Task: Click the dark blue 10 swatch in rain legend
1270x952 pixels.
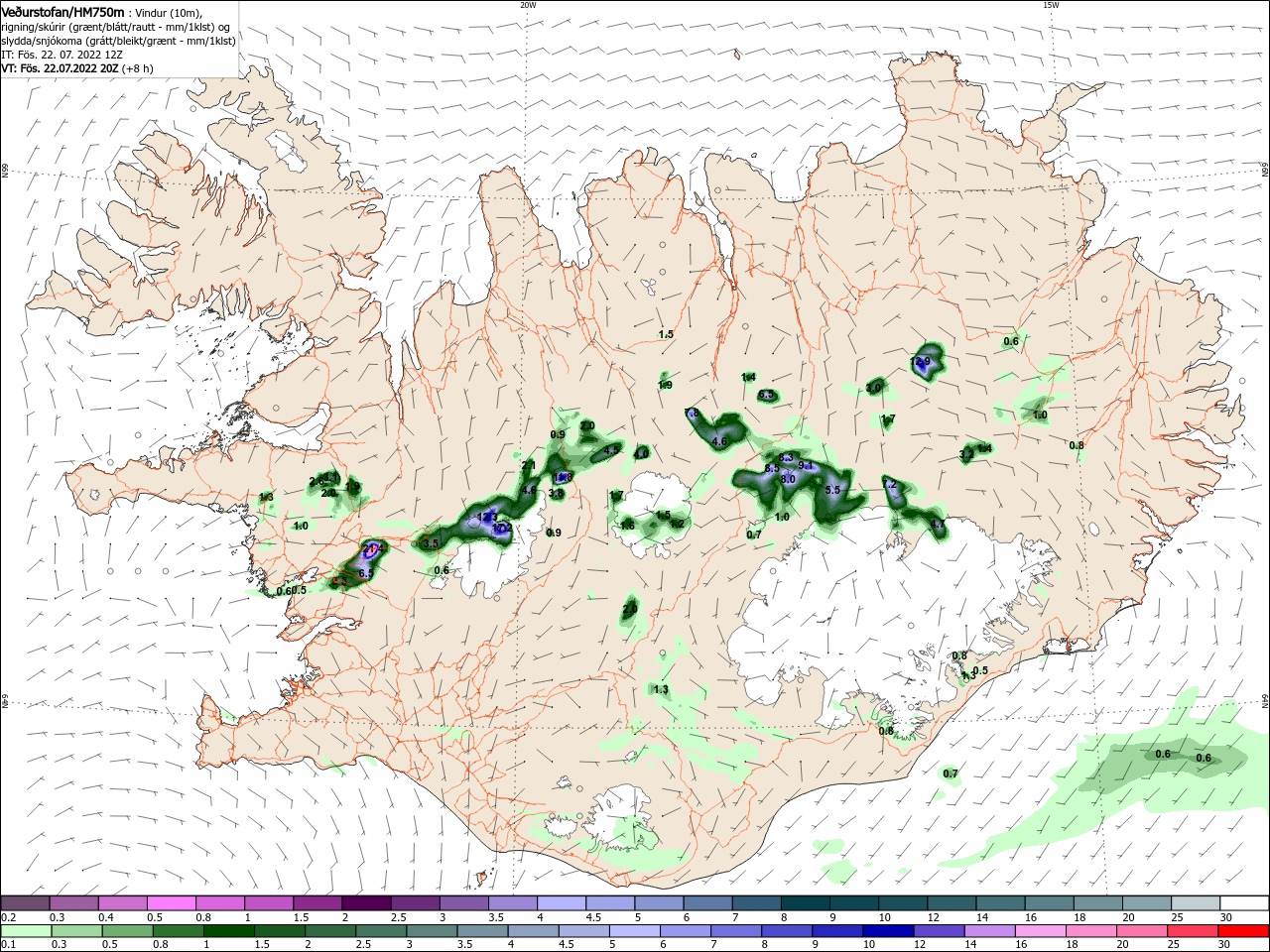Action: click(886, 931)
